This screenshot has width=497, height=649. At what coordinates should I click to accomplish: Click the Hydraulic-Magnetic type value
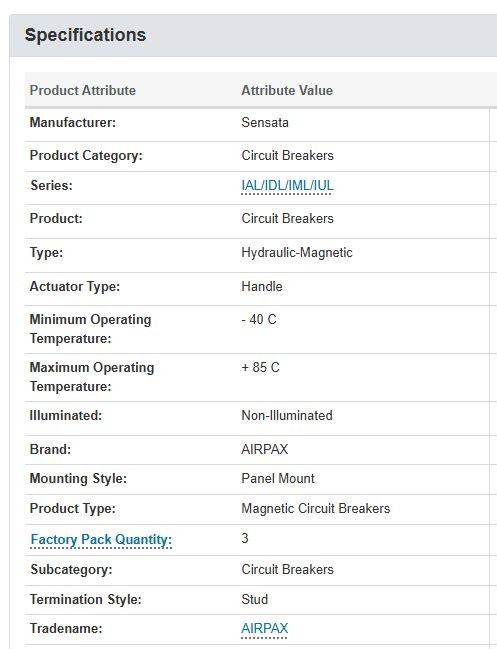click(297, 252)
